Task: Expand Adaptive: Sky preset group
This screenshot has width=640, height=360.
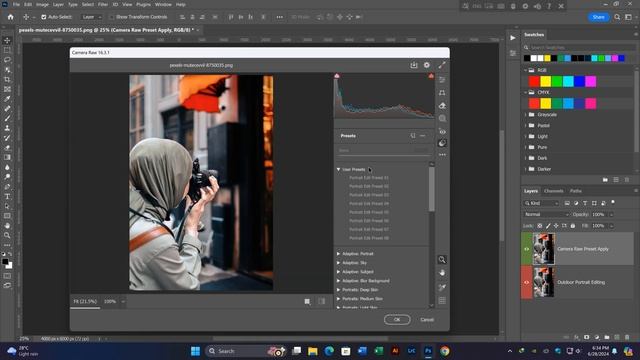Action: point(338,263)
